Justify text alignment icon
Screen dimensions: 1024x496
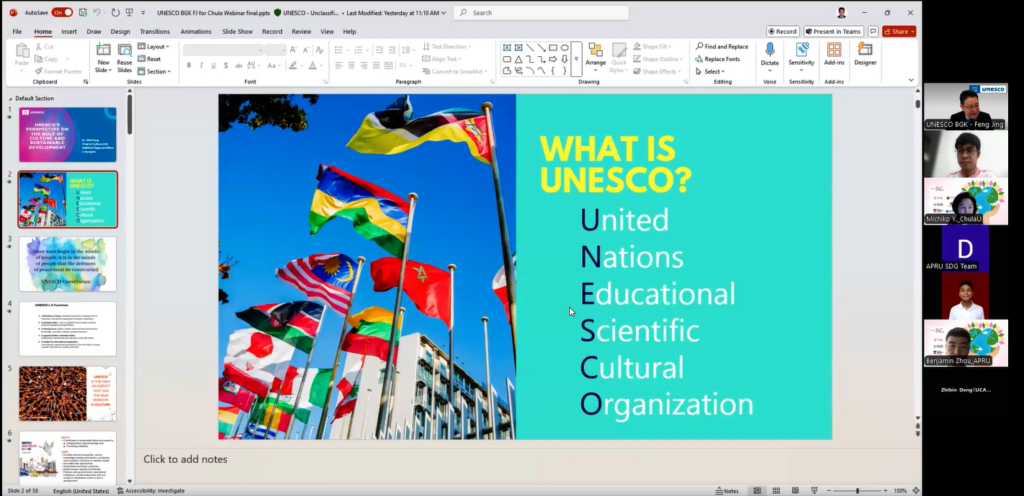tap(377, 65)
